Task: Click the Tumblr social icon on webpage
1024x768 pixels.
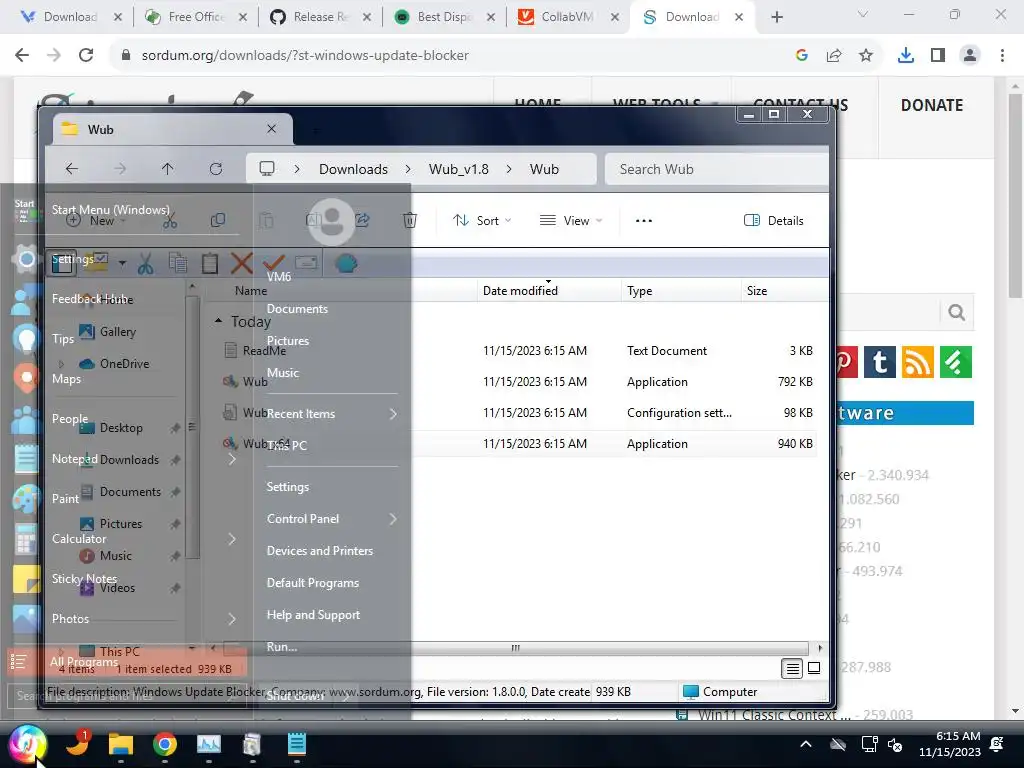Action: point(880,362)
